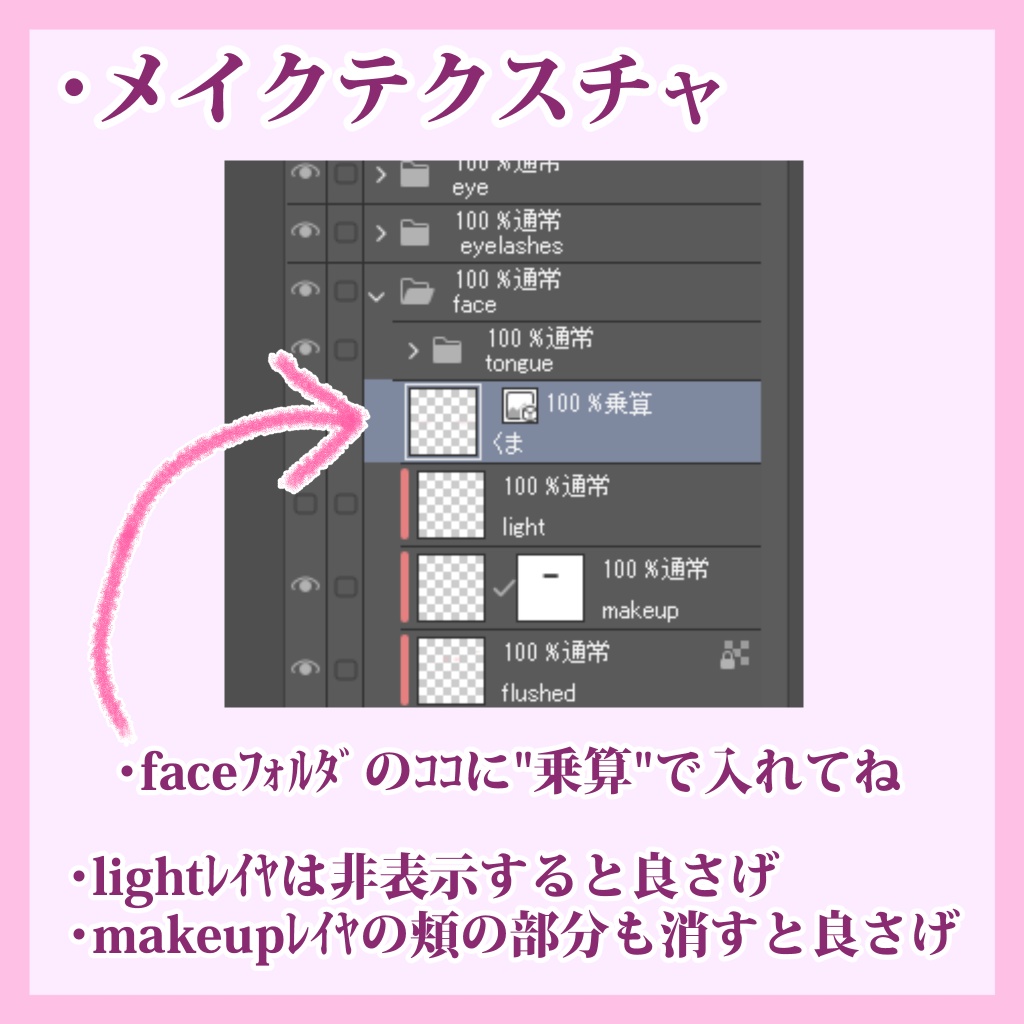Click the folder icon of the eye folder
The width and height of the screenshot is (1024, 1024).
point(413,170)
